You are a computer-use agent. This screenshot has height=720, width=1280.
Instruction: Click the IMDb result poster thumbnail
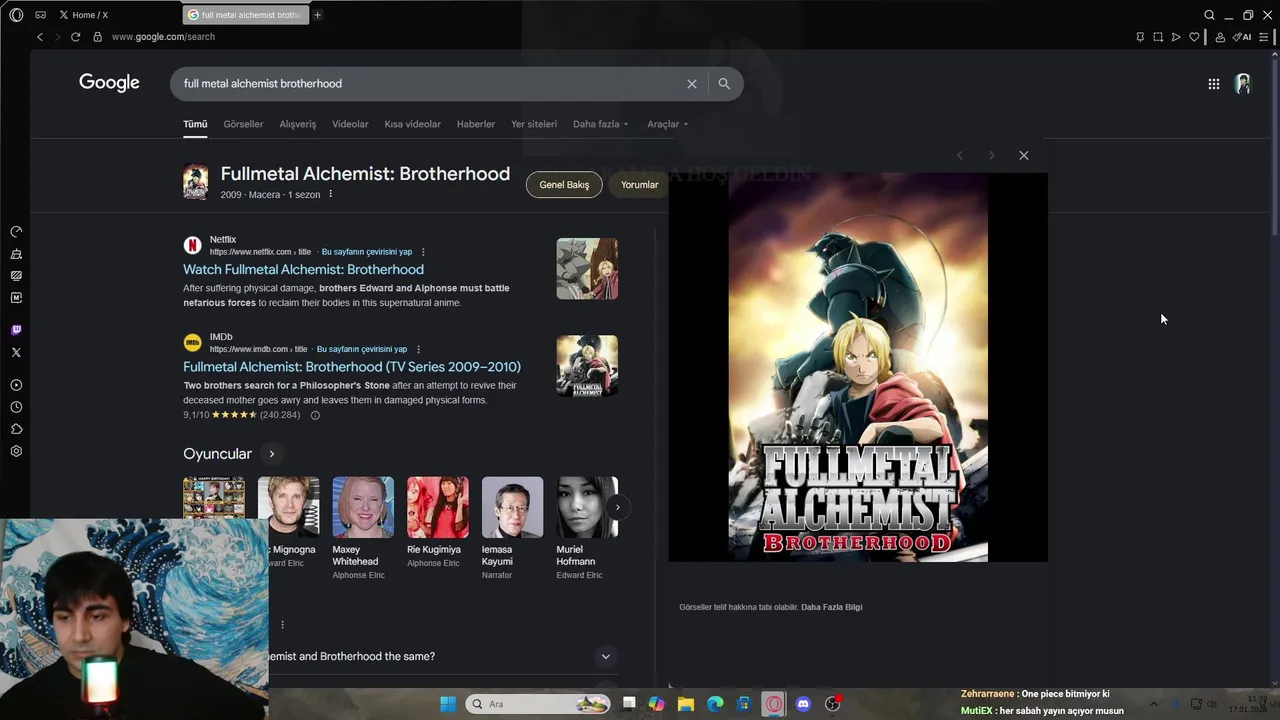pos(587,366)
